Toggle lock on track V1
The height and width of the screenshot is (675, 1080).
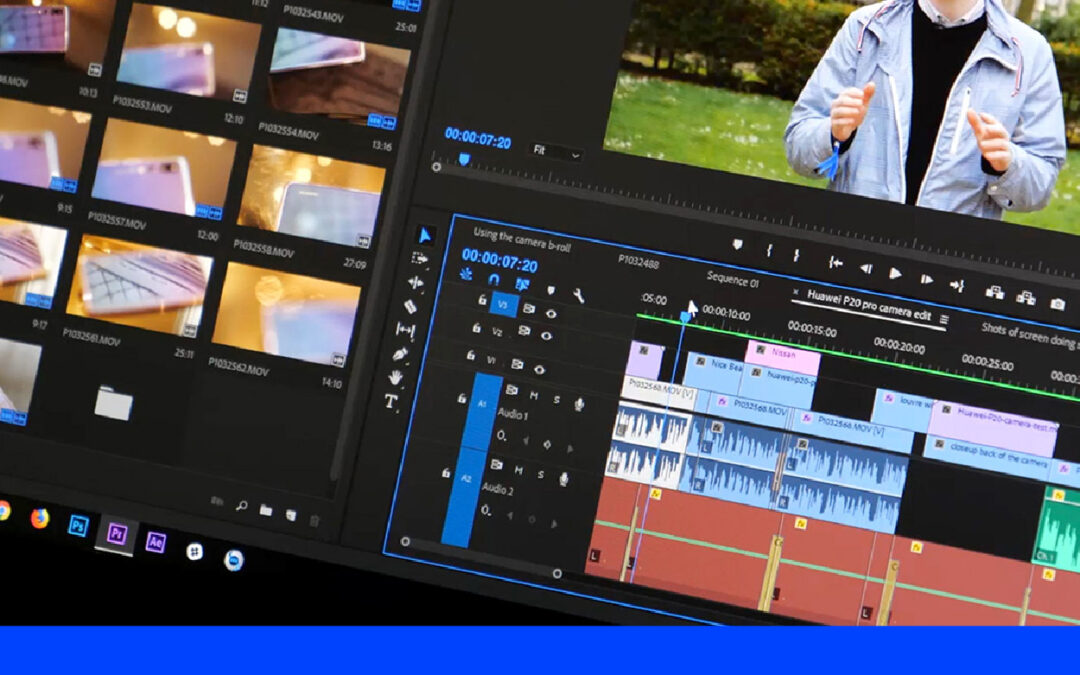click(x=471, y=355)
